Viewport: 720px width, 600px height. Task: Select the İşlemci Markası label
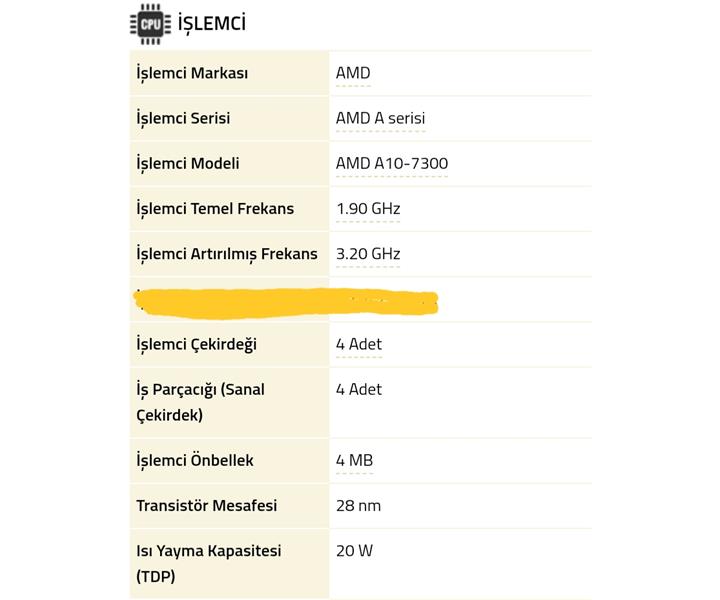pyautogui.click(x=192, y=73)
